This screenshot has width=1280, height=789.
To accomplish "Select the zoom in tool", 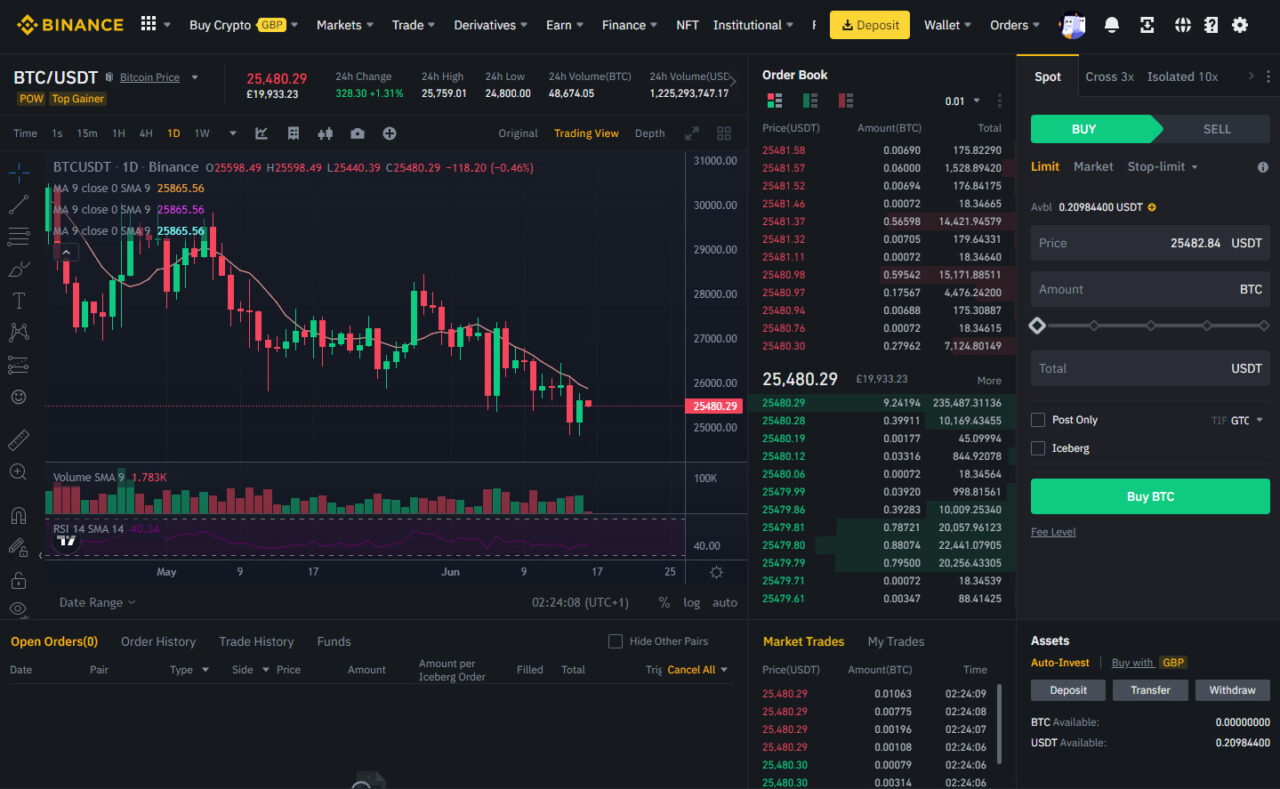I will pos(18,472).
